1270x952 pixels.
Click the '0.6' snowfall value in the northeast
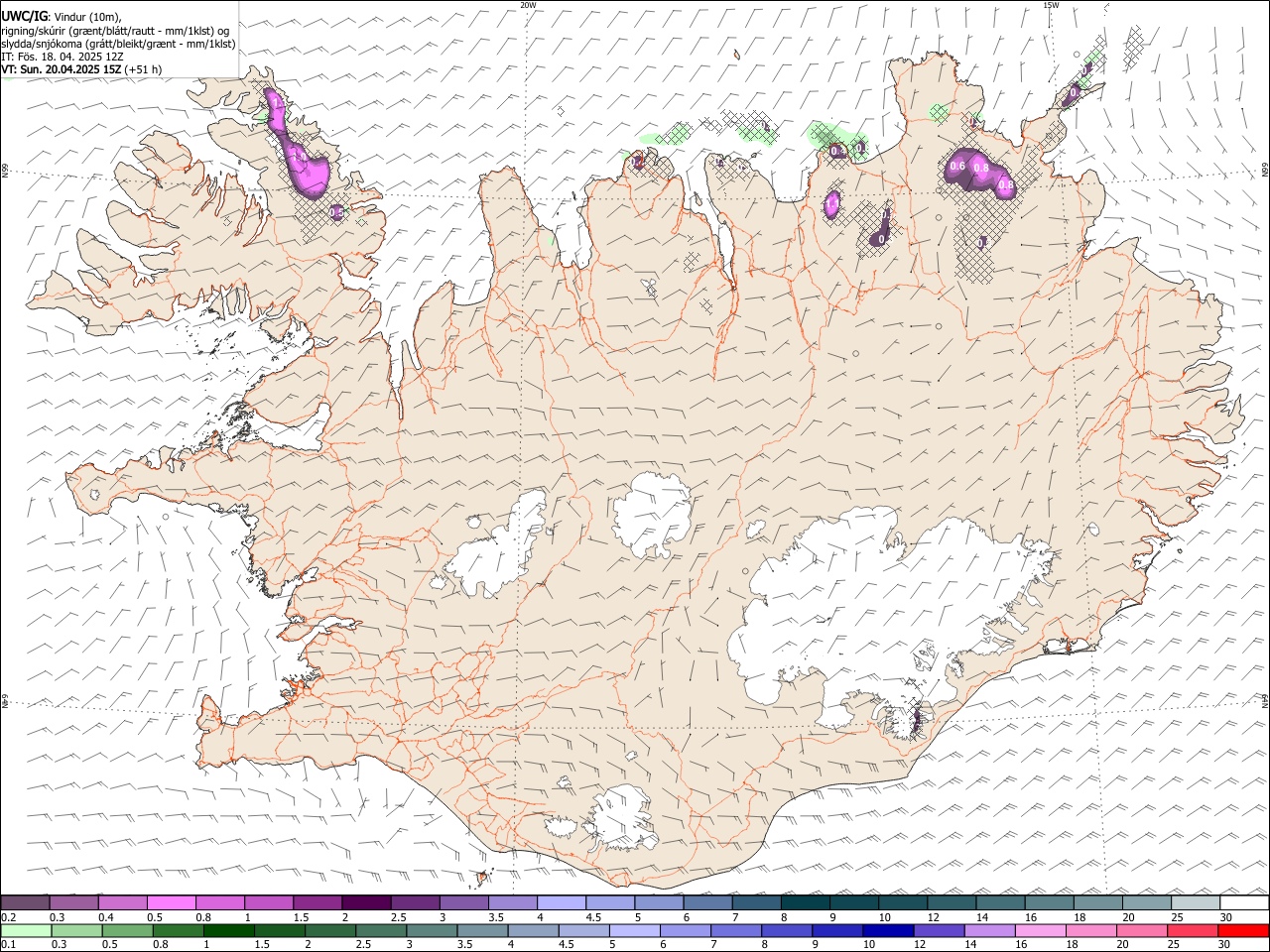pyautogui.click(x=957, y=167)
